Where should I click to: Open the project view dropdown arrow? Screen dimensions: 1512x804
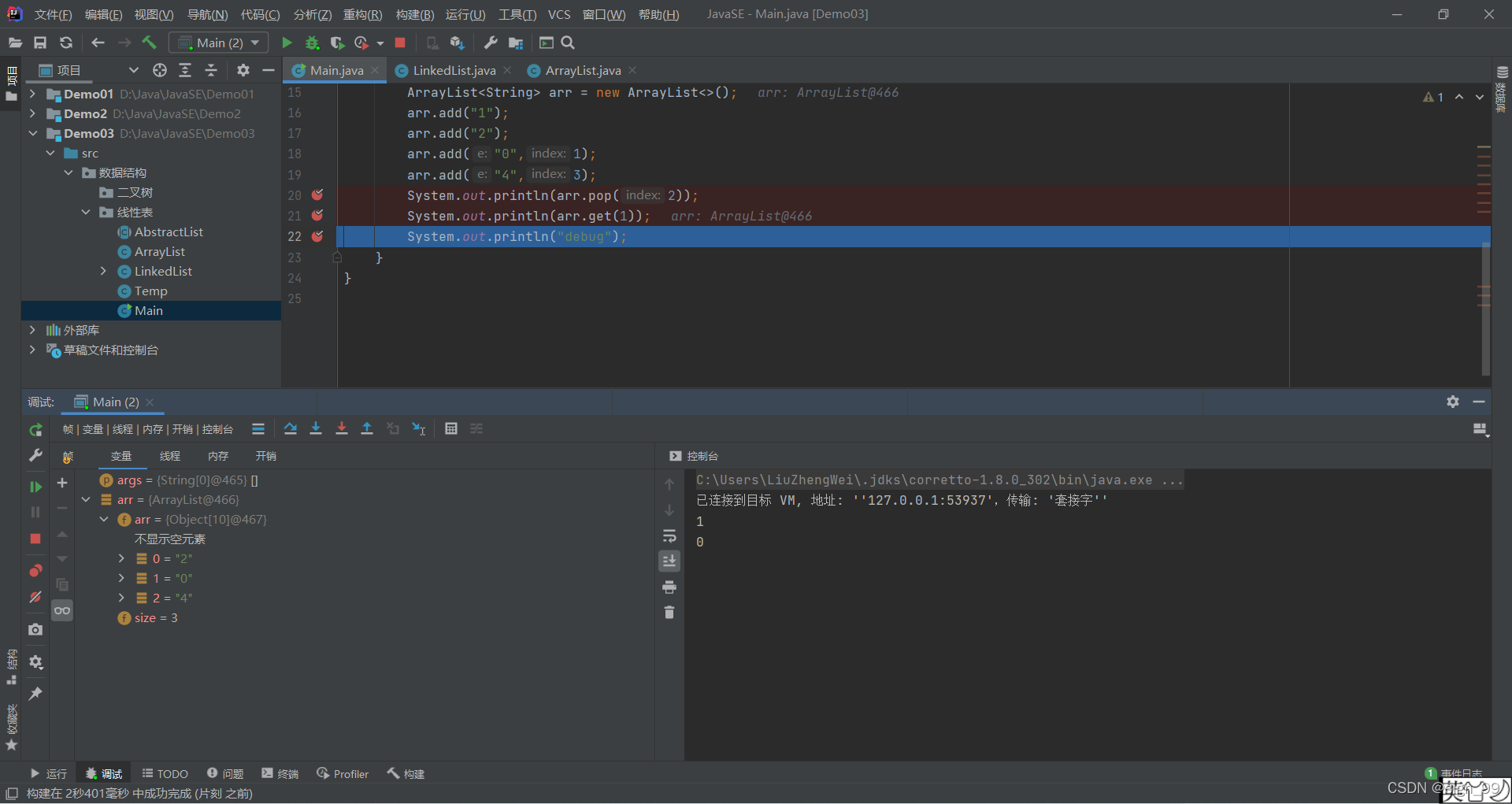point(133,70)
